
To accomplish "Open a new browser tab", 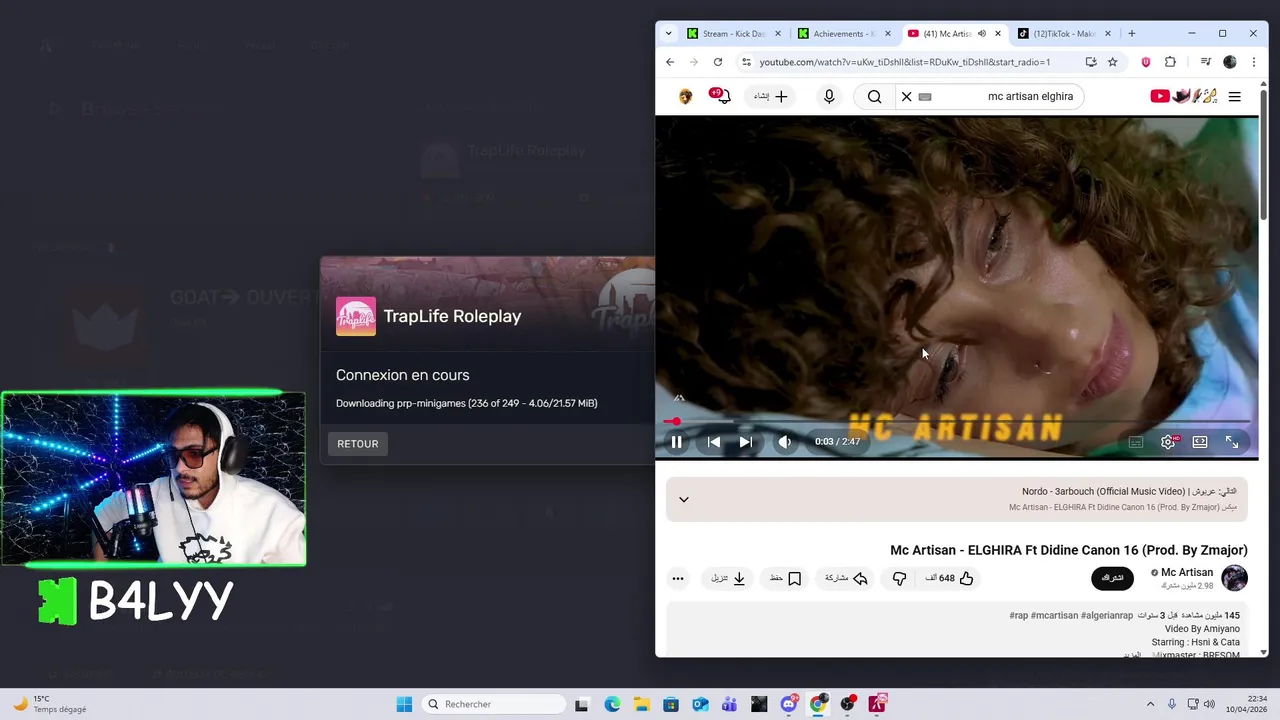I will (x=1132, y=34).
